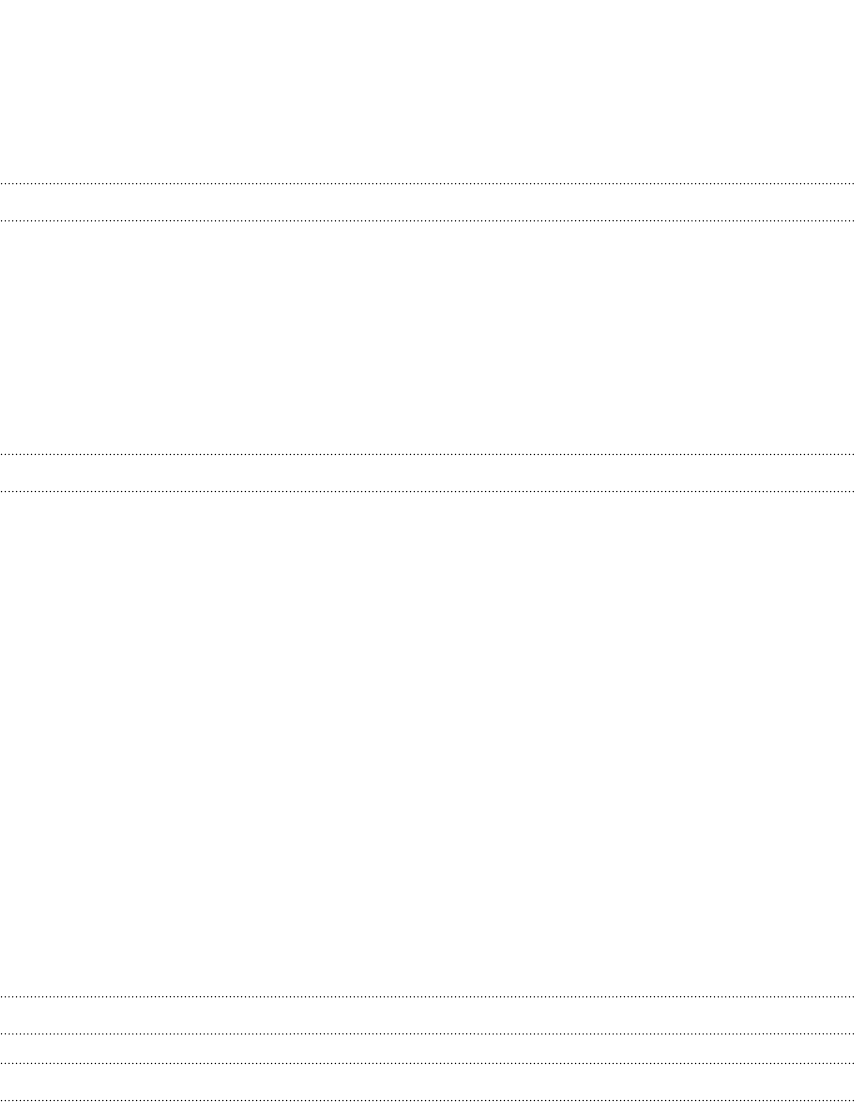Select the seventh dotted line from top
The width and height of the screenshot is (855, 1102).
(x=427, y=1063)
